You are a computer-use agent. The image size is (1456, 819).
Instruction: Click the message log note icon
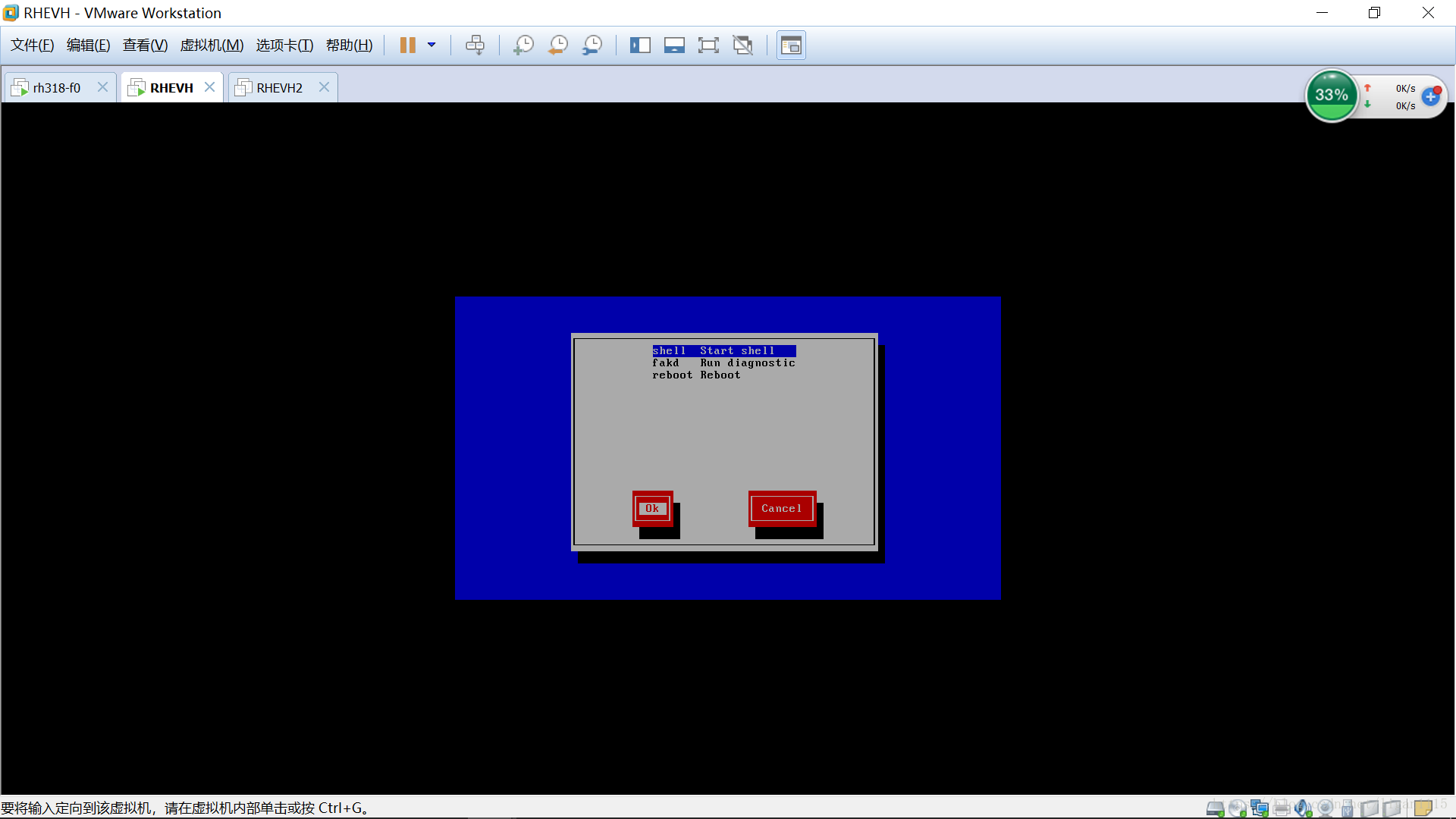pos(1423,808)
